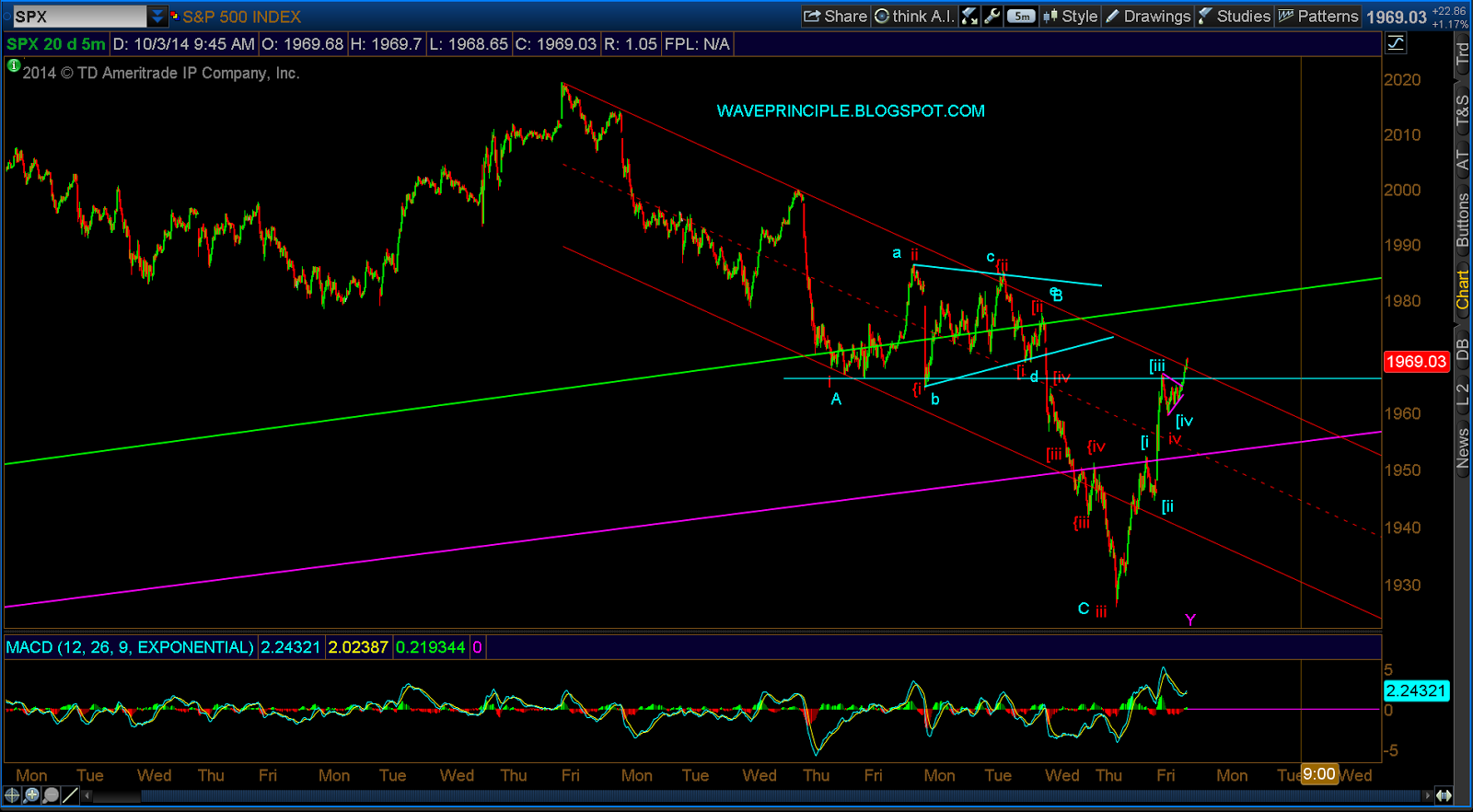
Task: Click the S&P 500 INDEX description text
Action: click(x=242, y=17)
